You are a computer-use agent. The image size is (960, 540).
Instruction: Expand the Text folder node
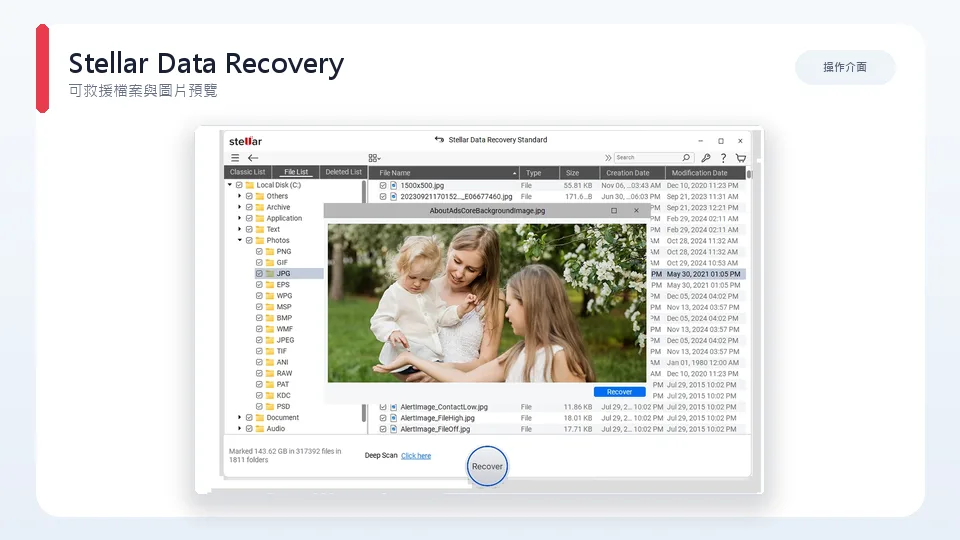240,229
